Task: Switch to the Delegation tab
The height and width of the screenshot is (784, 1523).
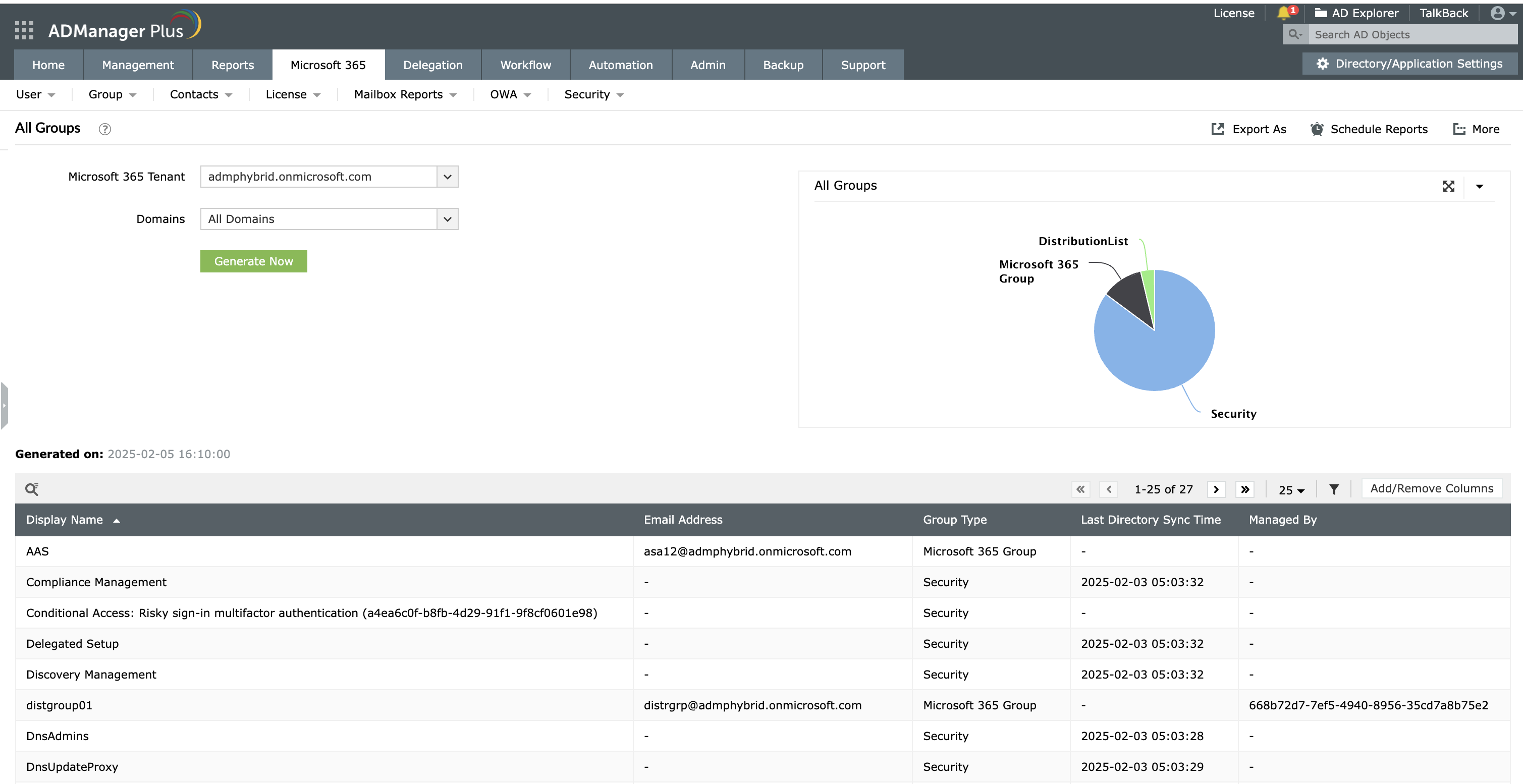Action: point(433,65)
